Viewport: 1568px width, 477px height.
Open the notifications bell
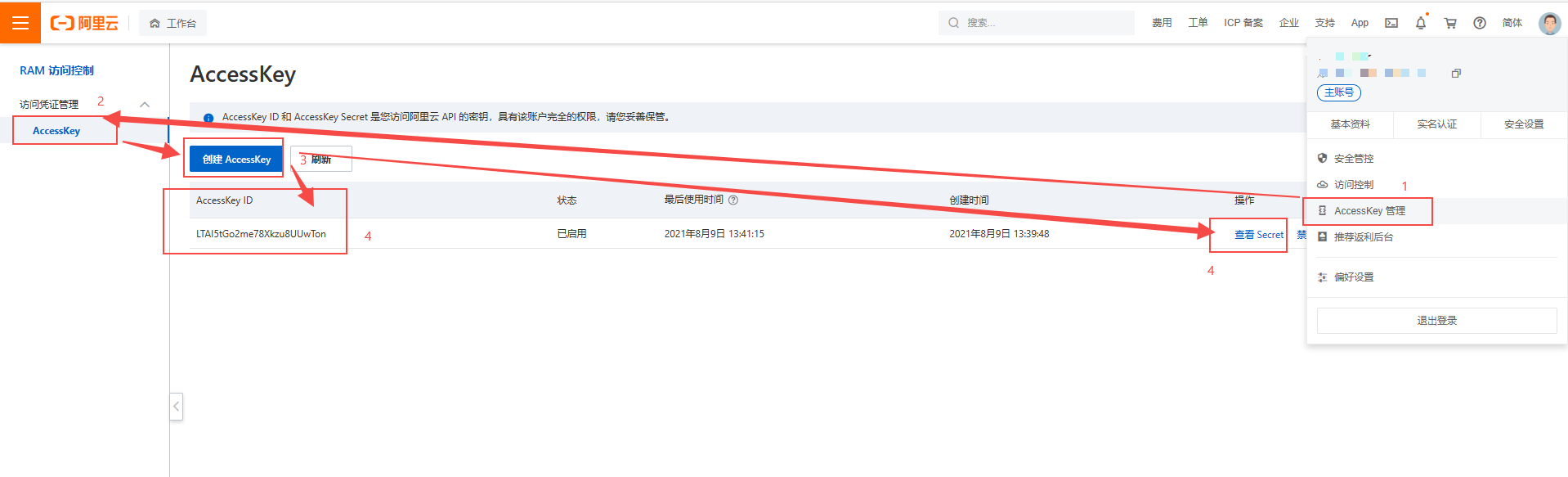pyautogui.click(x=1421, y=23)
